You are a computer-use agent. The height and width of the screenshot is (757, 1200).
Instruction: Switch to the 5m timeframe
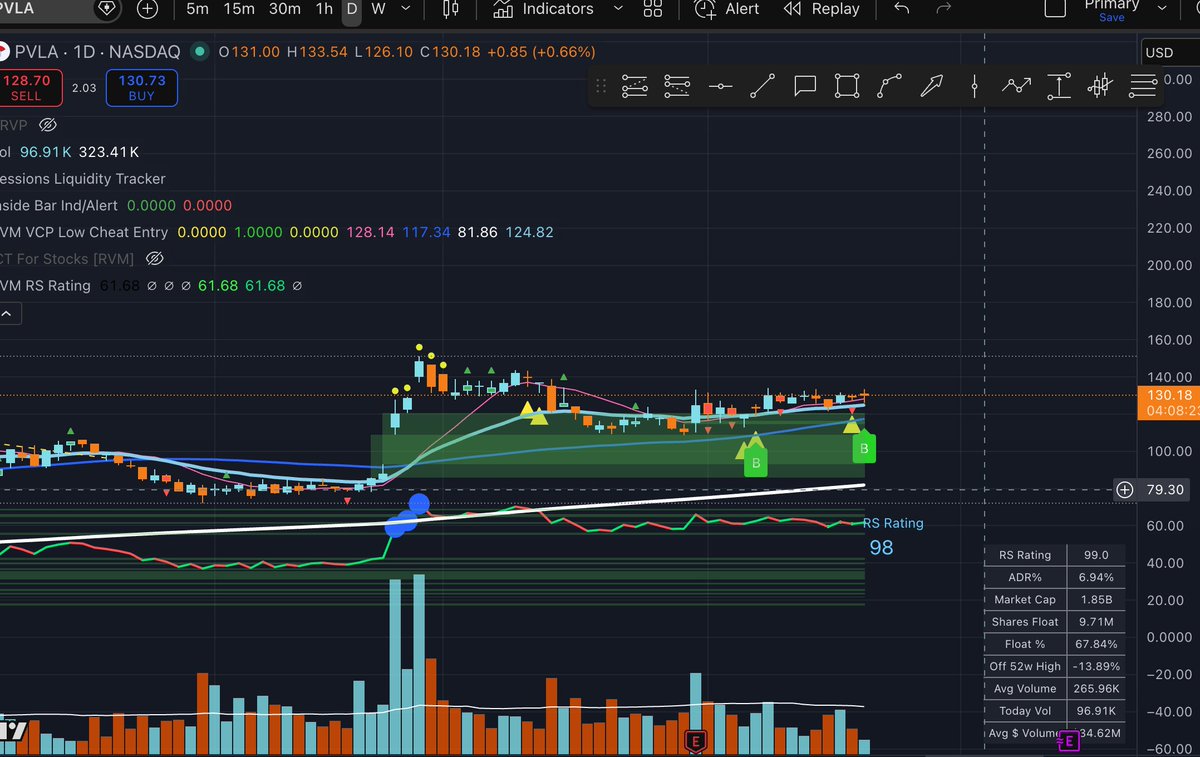(198, 9)
